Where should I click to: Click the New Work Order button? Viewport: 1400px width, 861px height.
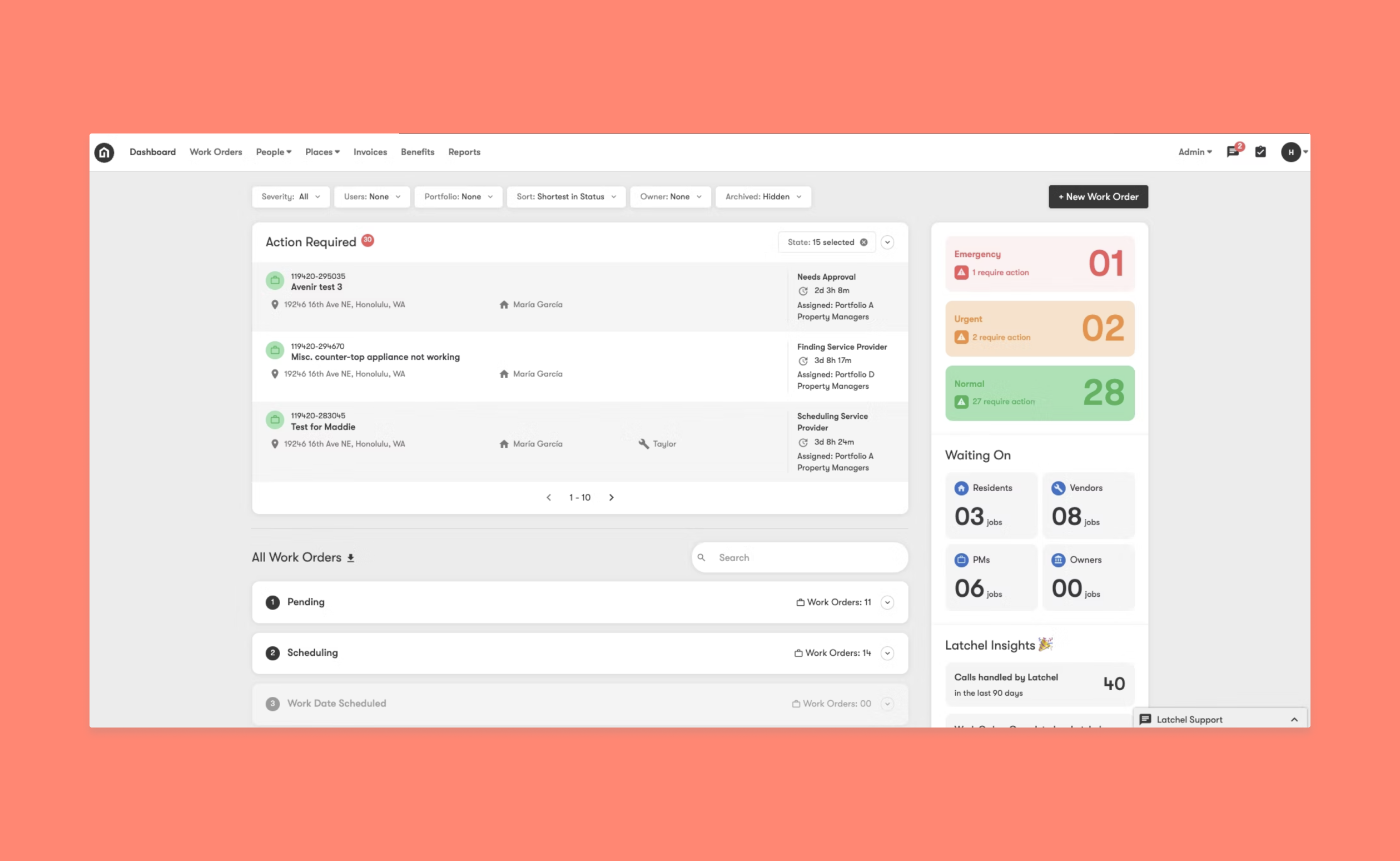(1098, 197)
